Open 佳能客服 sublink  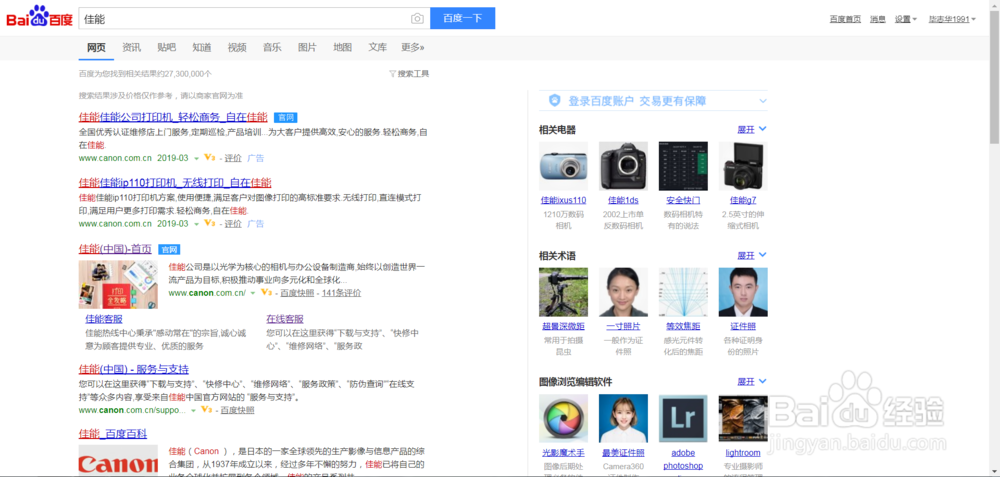[x=104, y=319]
